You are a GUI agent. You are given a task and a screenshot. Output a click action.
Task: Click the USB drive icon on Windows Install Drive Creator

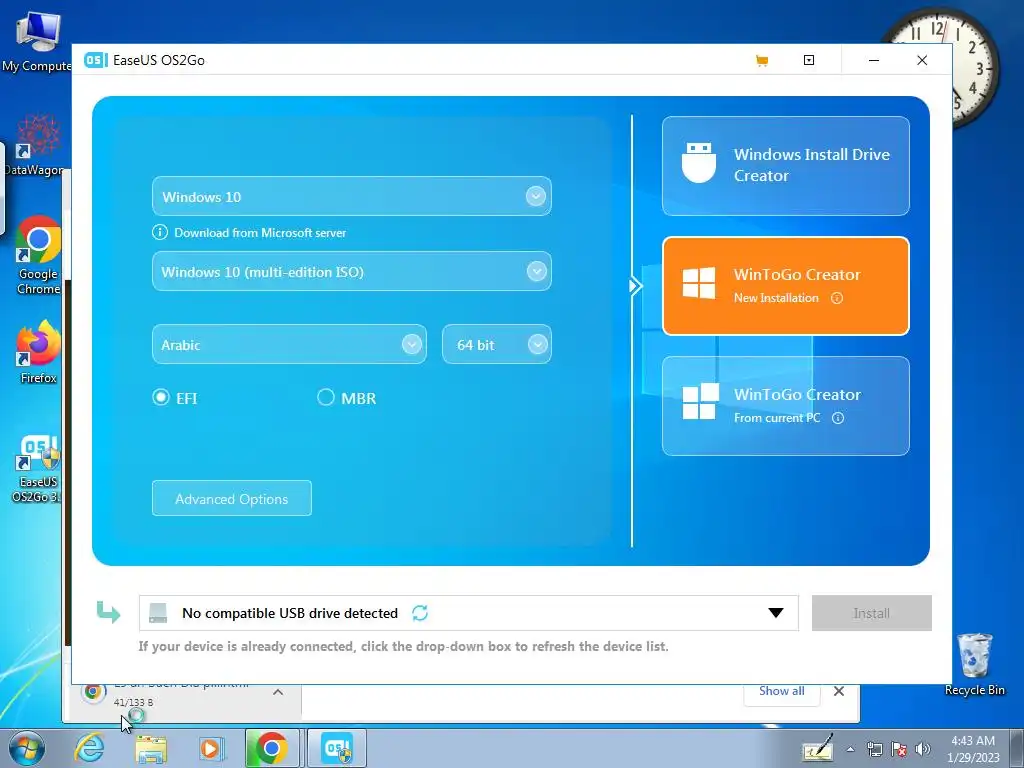699,163
